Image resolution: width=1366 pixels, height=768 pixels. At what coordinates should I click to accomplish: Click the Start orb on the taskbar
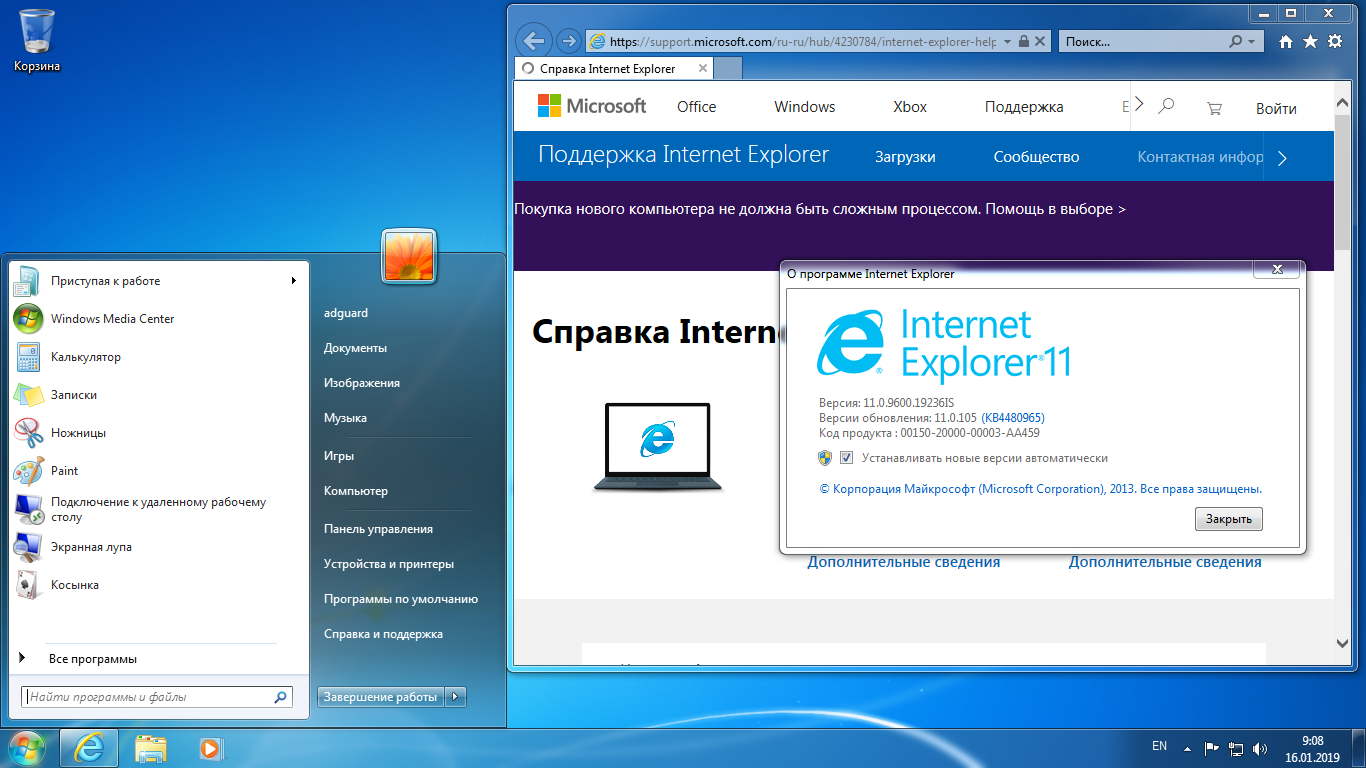(x=27, y=748)
